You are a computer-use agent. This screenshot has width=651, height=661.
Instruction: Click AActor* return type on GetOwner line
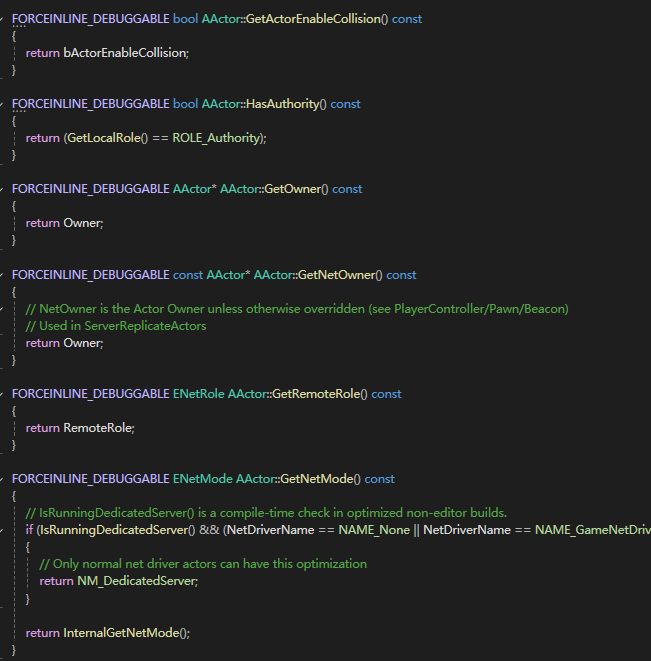tap(194, 189)
